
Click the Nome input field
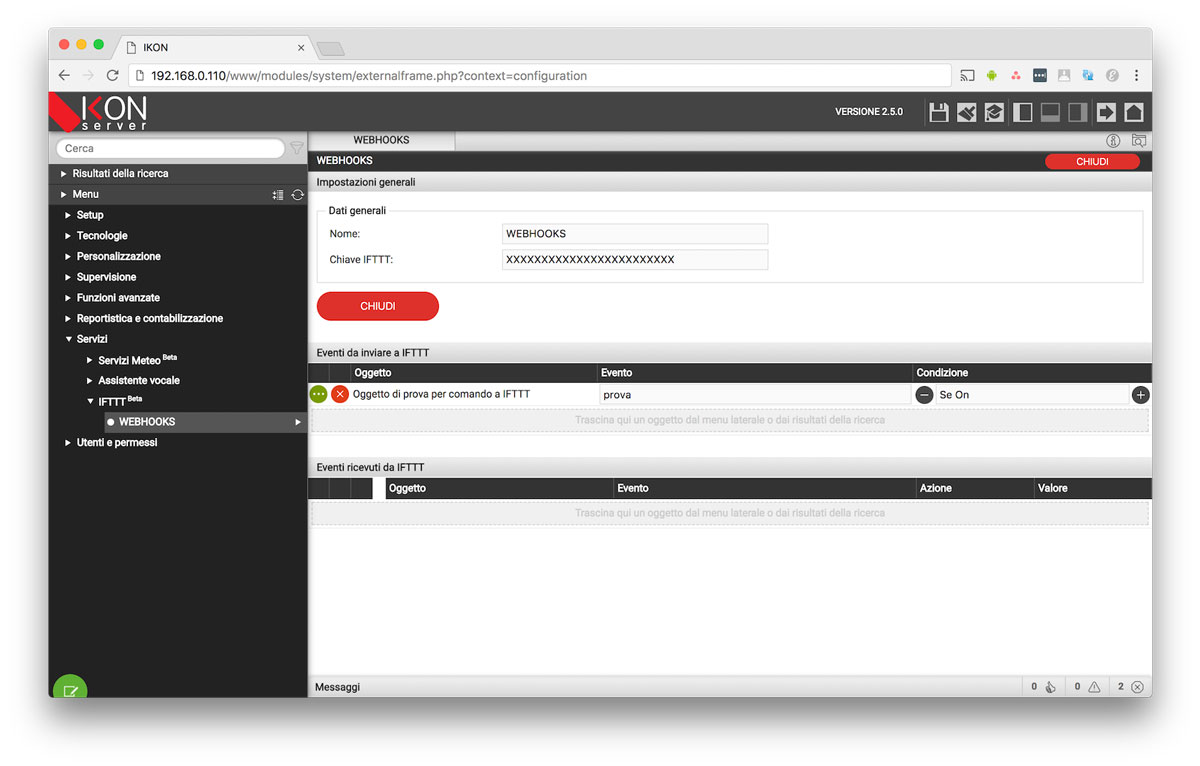click(635, 234)
